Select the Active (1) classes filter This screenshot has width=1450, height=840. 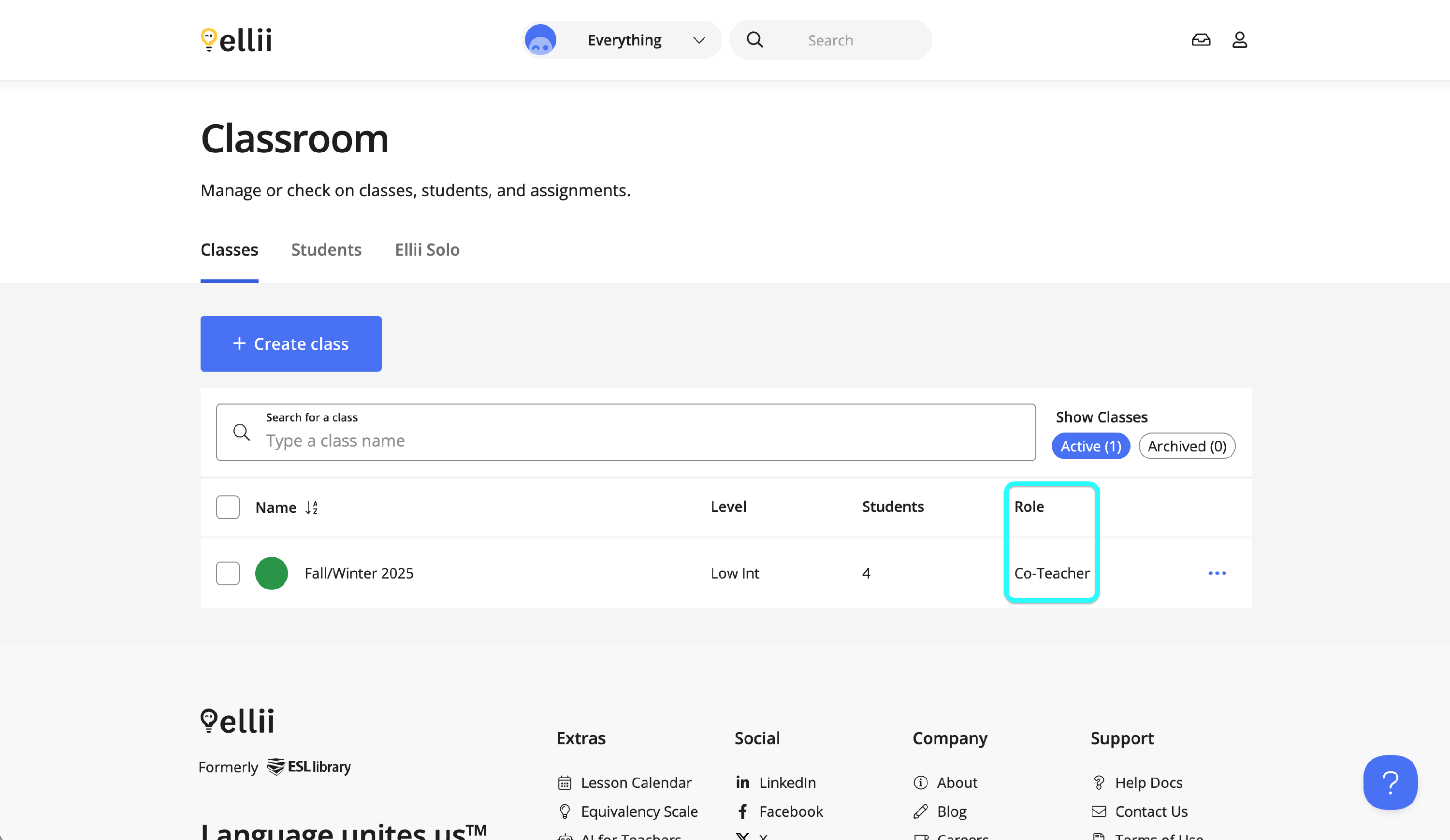click(1090, 447)
